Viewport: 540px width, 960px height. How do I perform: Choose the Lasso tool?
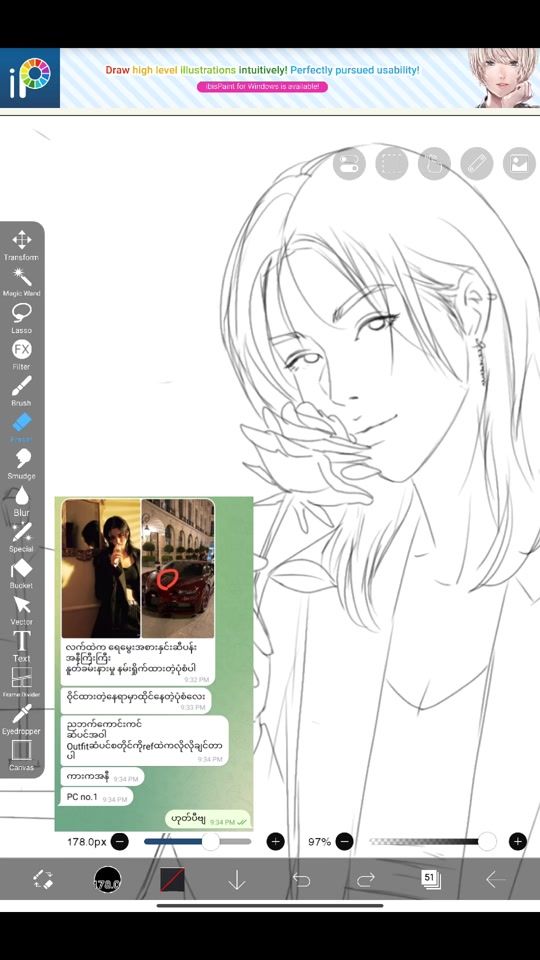click(21, 318)
